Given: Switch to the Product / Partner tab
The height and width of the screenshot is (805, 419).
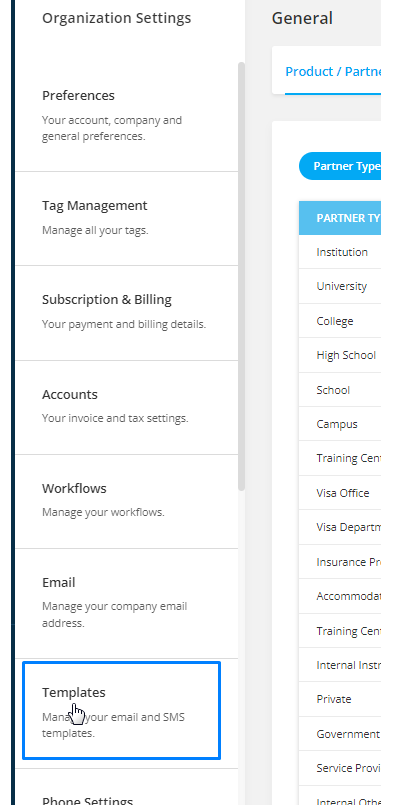Looking at the screenshot, I should point(333,71).
